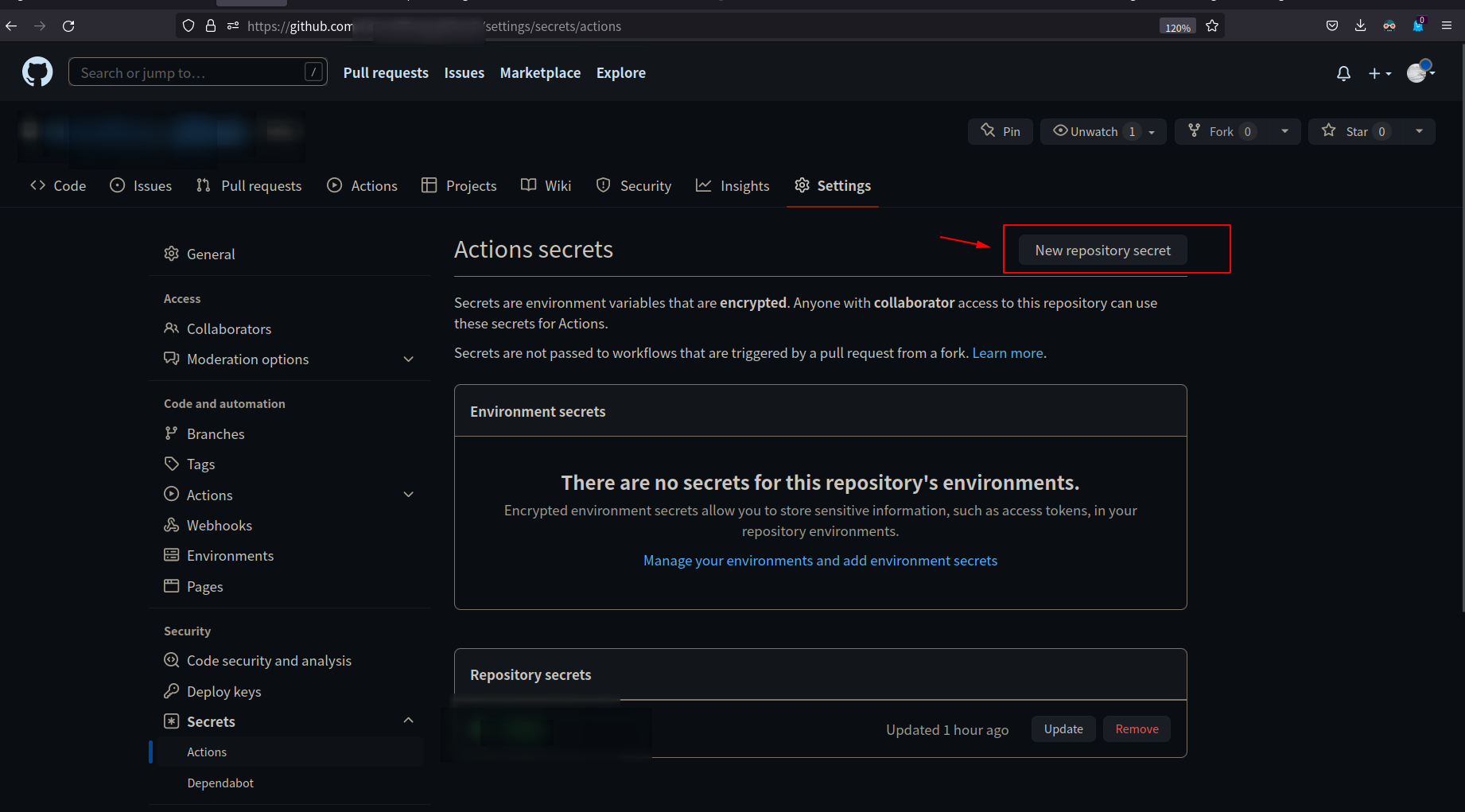Switch to the Wiki tab

pos(546,185)
